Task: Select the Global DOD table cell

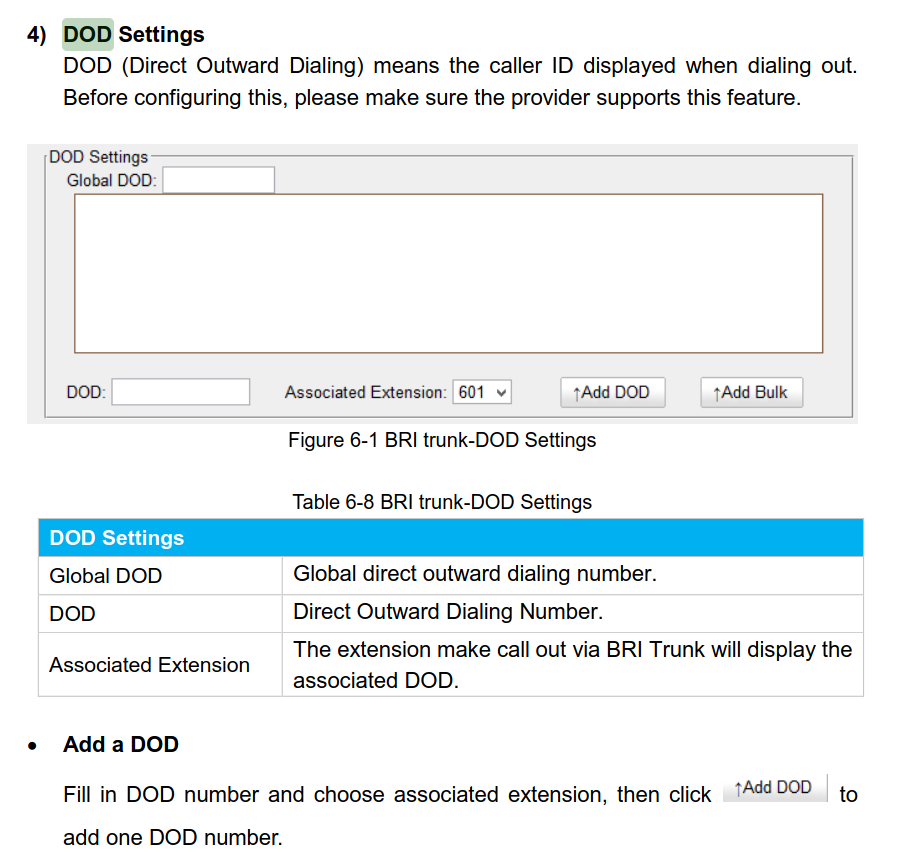Action: pos(106,576)
